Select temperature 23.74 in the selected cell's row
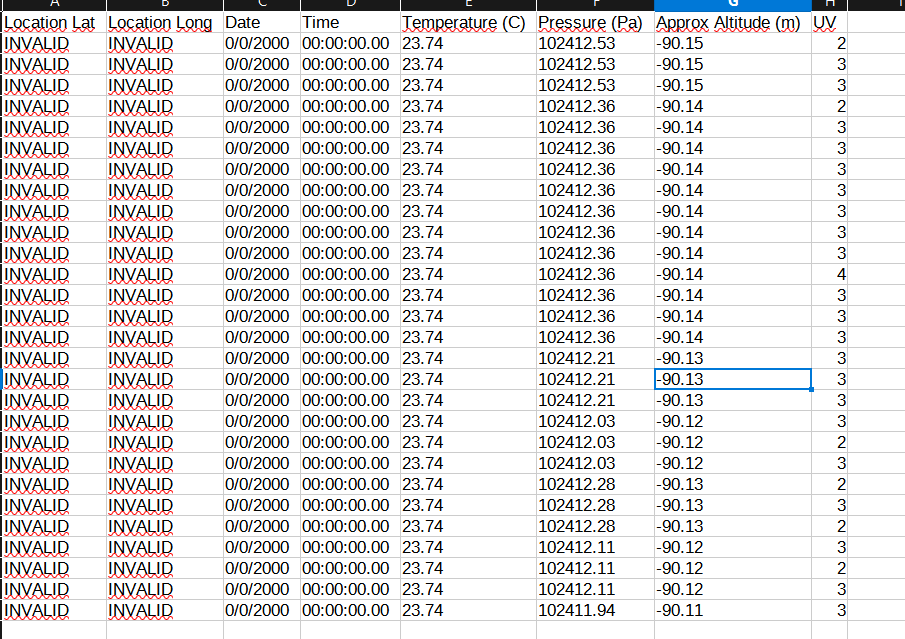Screen dimensions: 905x639 coord(468,379)
